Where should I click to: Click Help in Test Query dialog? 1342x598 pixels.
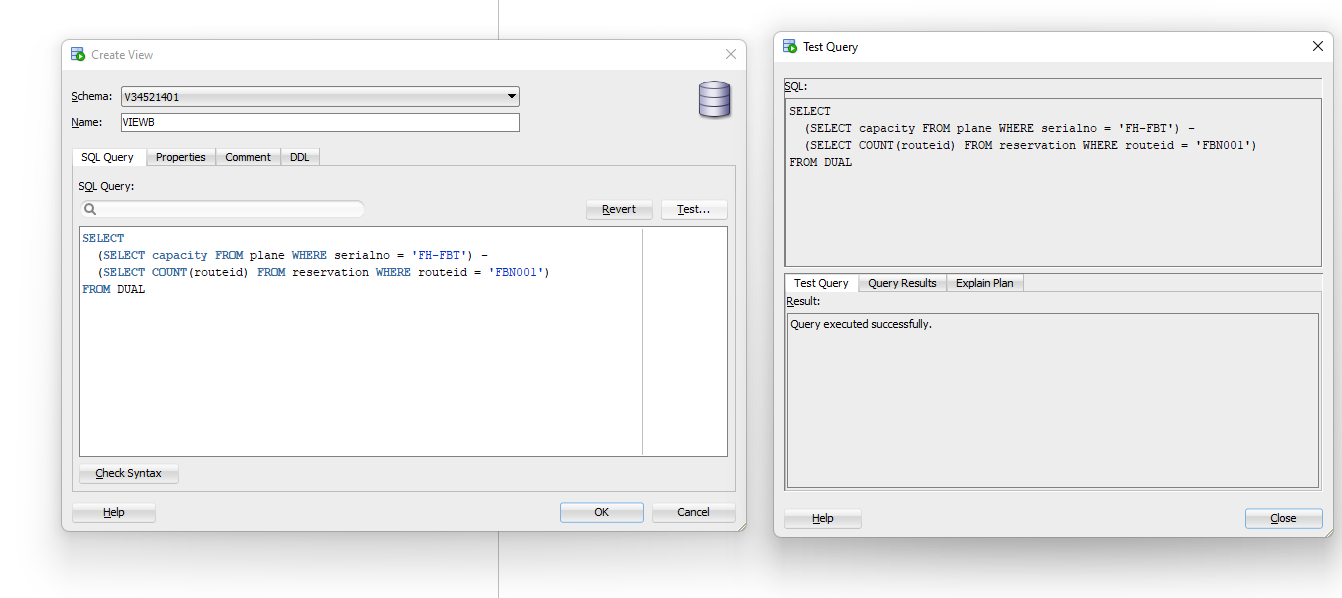(x=823, y=519)
